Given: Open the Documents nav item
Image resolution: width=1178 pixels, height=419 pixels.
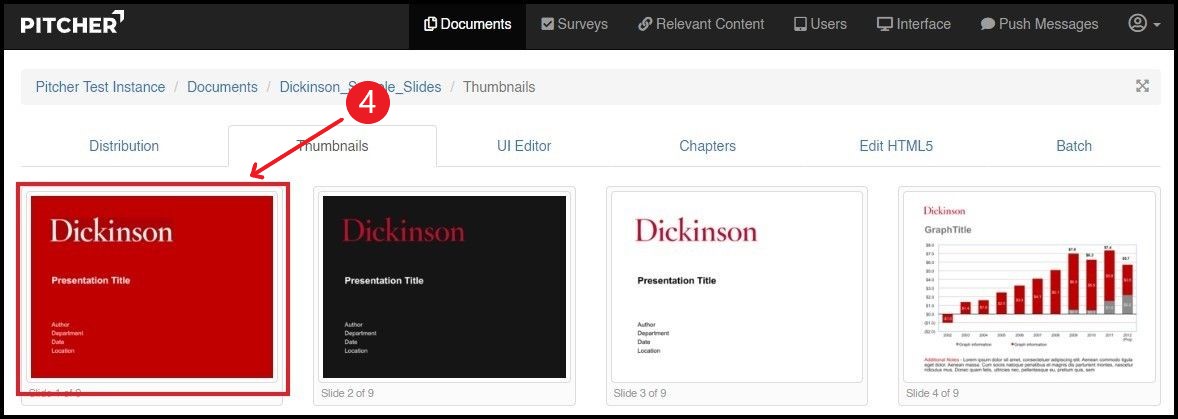Looking at the screenshot, I should (467, 24).
